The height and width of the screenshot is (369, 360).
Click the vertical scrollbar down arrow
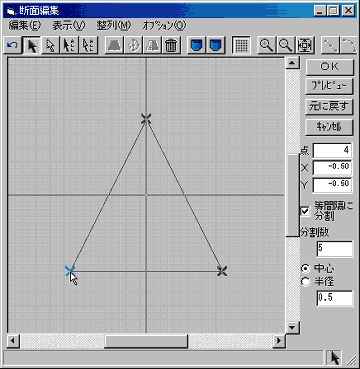pyautogui.click(x=293, y=327)
